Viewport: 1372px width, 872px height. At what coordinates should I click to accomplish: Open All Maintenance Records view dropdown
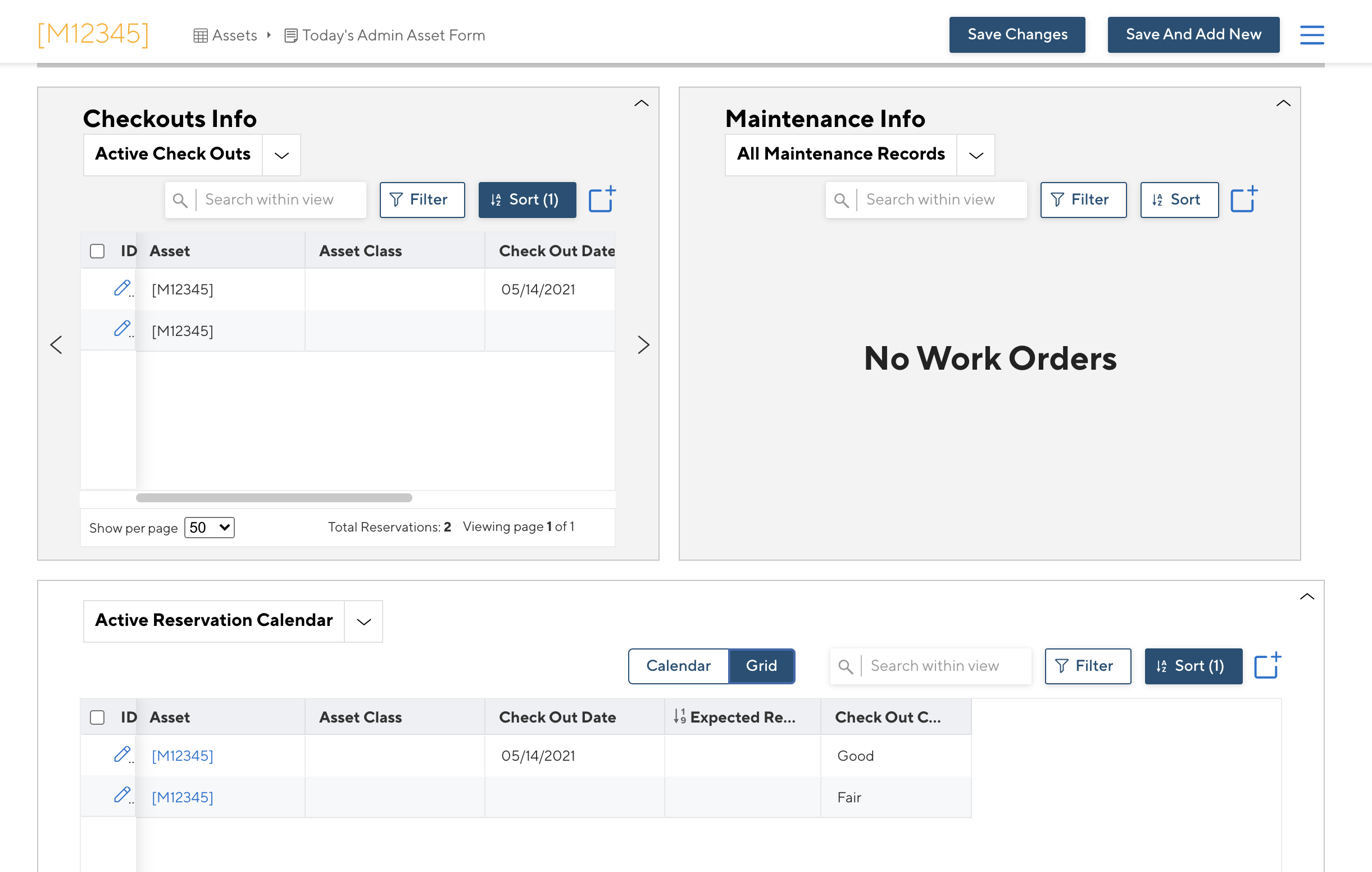[x=976, y=155]
